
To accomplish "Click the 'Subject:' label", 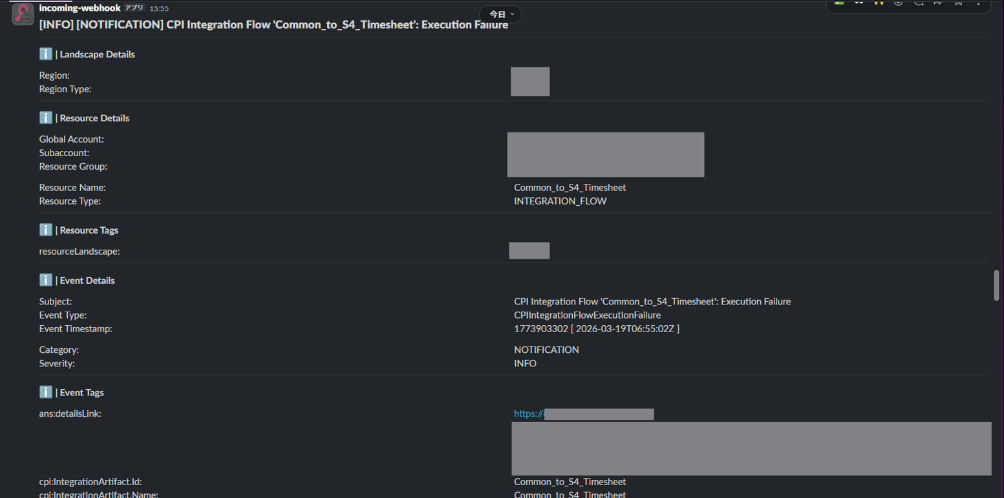I will (x=55, y=301).
